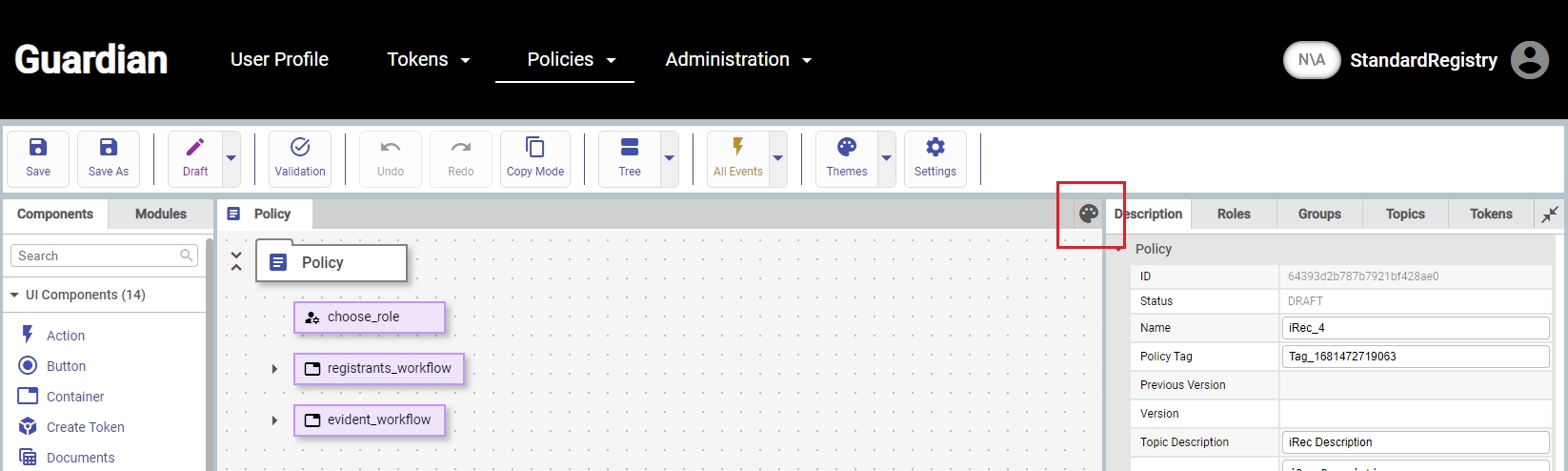Collapse the Policy root block

pyautogui.click(x=236, y=262)
